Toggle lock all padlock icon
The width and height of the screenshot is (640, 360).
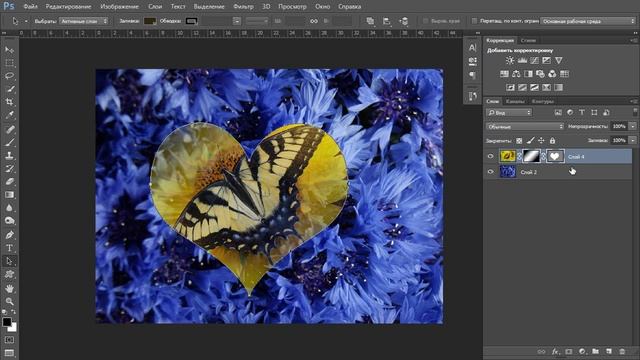coord(552,140)
